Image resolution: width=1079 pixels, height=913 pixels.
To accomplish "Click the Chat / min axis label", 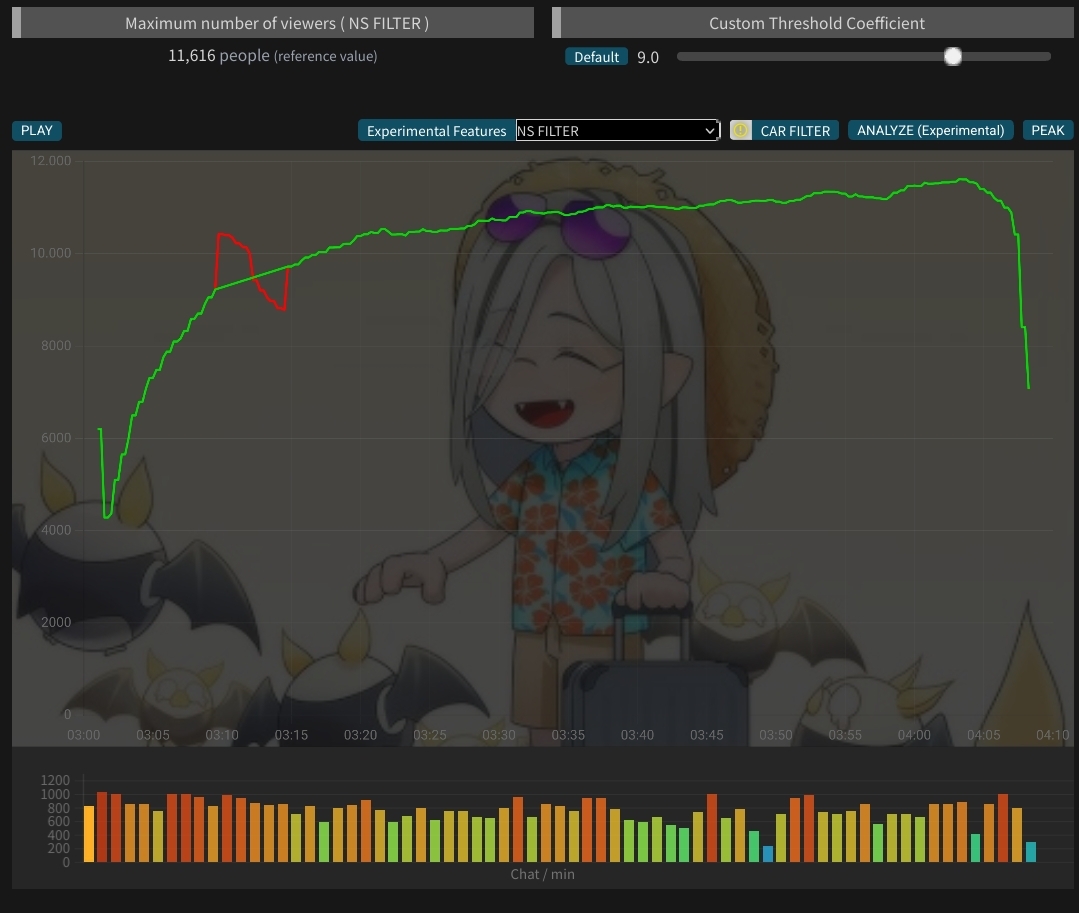I will (542, 874).
